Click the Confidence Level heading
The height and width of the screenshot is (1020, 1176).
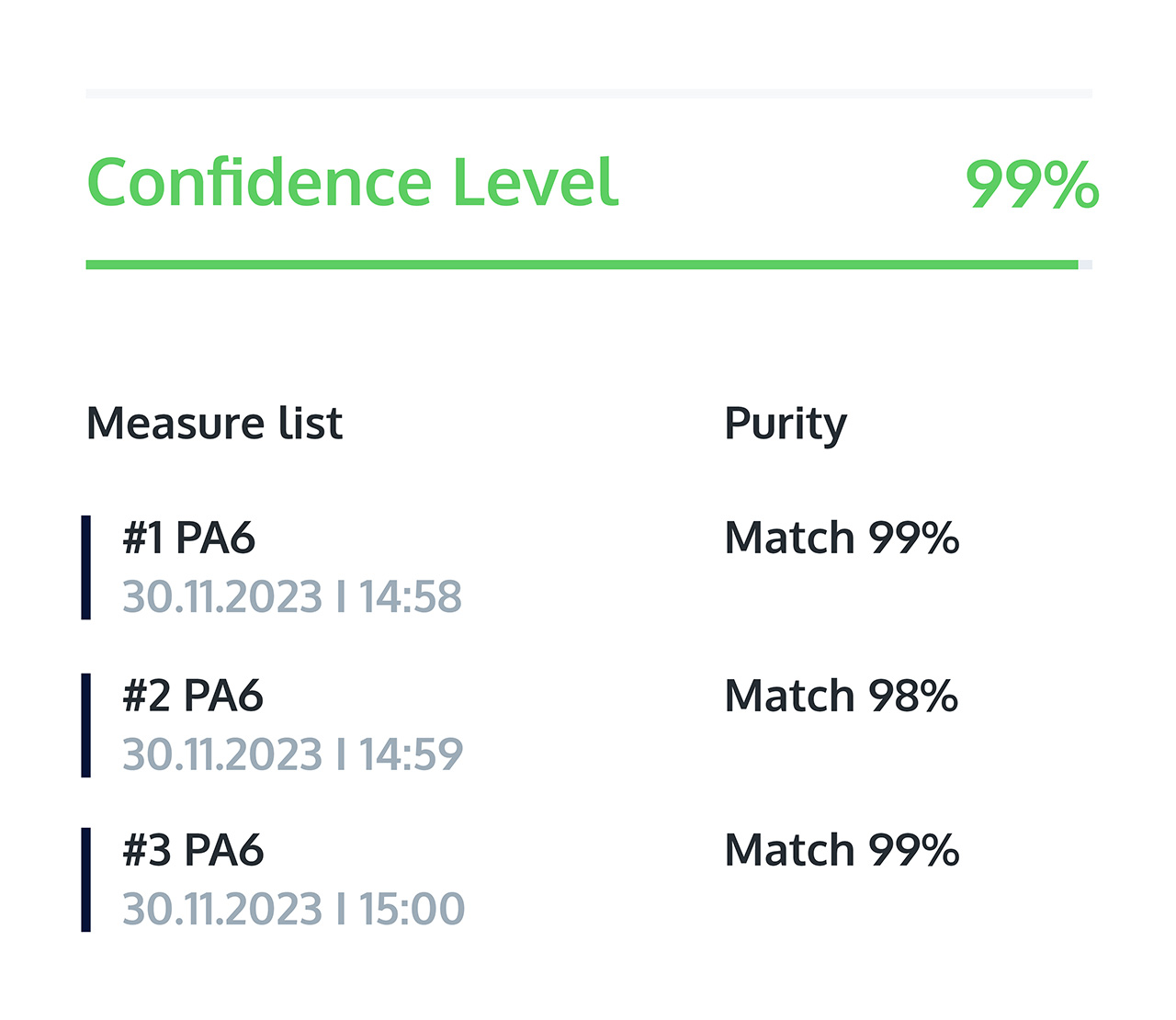pos(352,182)
